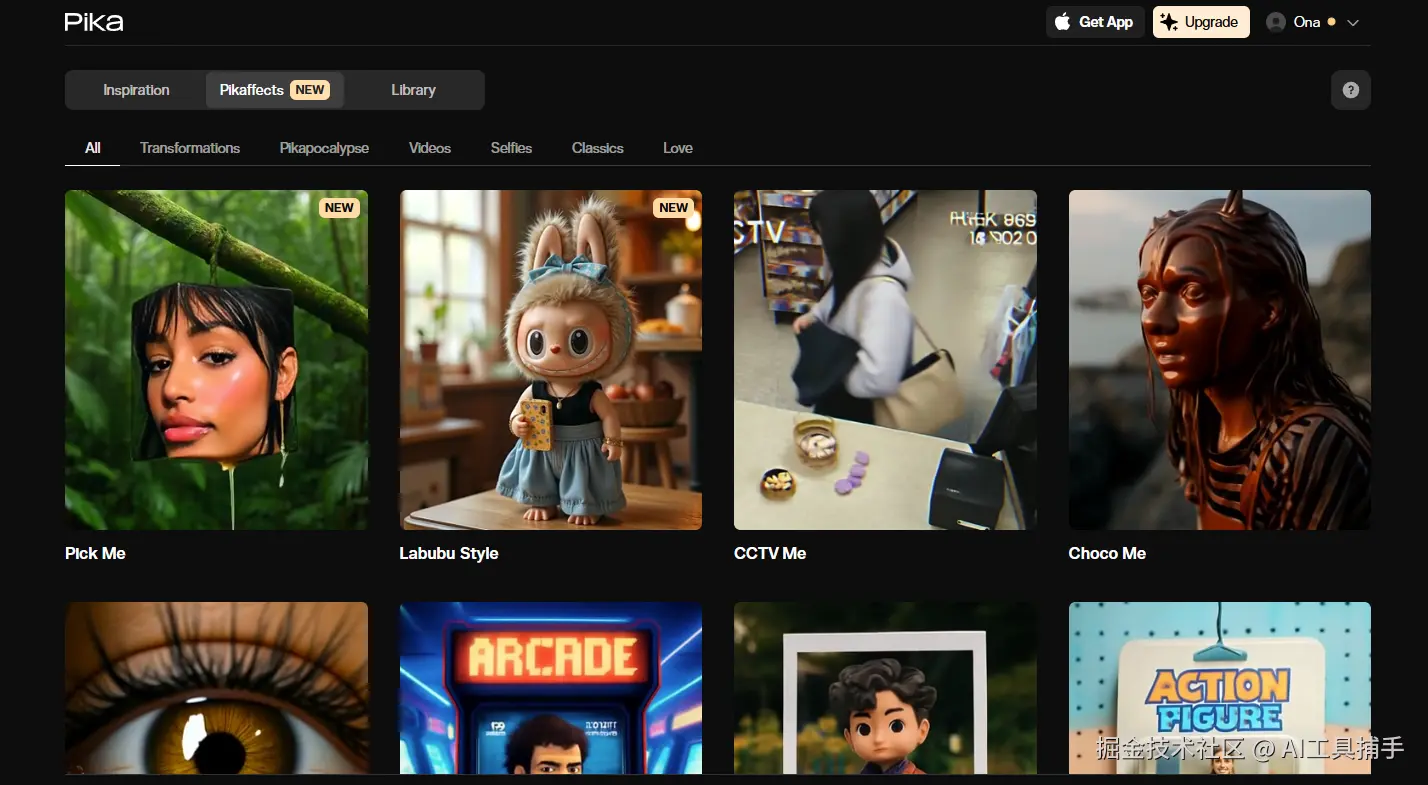Open the Arcade effect thumbnail
The height and width of the screenshot is (785, 1428).
[551, 688]
